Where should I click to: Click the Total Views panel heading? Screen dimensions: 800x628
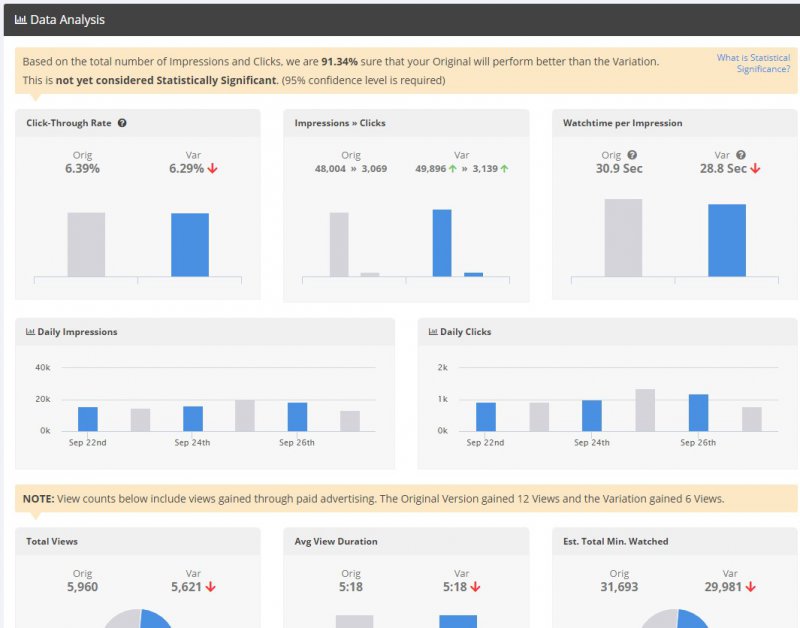pos(52,541)
